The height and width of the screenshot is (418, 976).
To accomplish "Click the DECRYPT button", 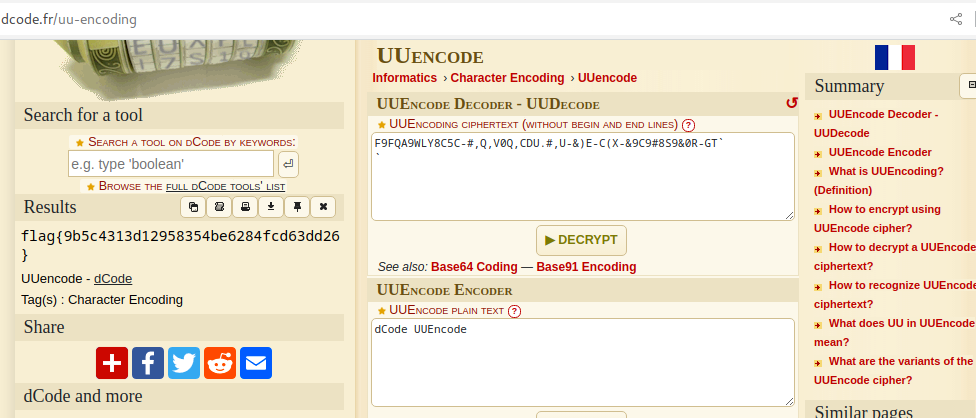I will (581, 240).
